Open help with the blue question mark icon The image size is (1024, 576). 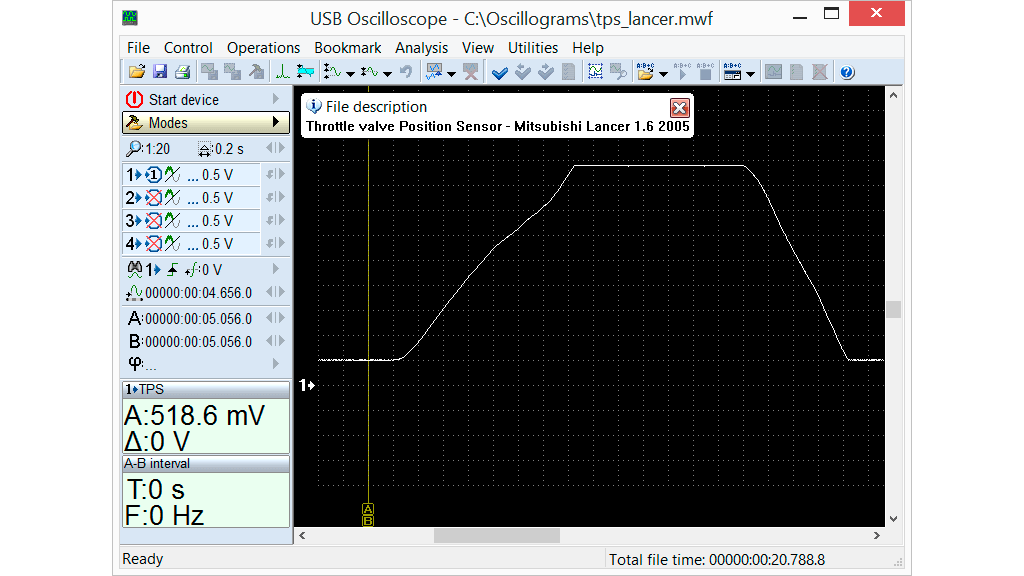tap(847, 72)
